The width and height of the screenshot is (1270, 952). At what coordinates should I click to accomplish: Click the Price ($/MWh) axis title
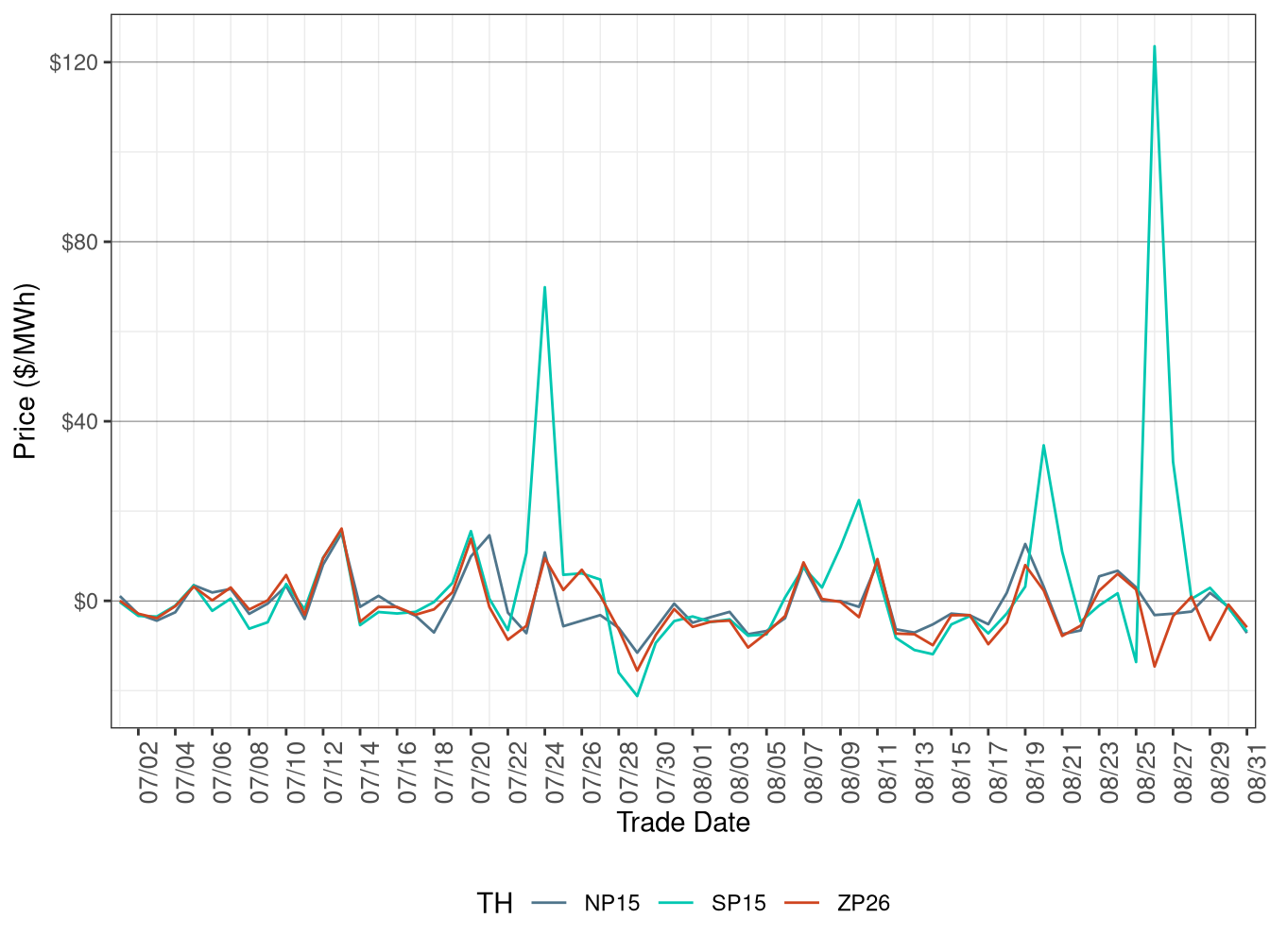coord(26,371)
